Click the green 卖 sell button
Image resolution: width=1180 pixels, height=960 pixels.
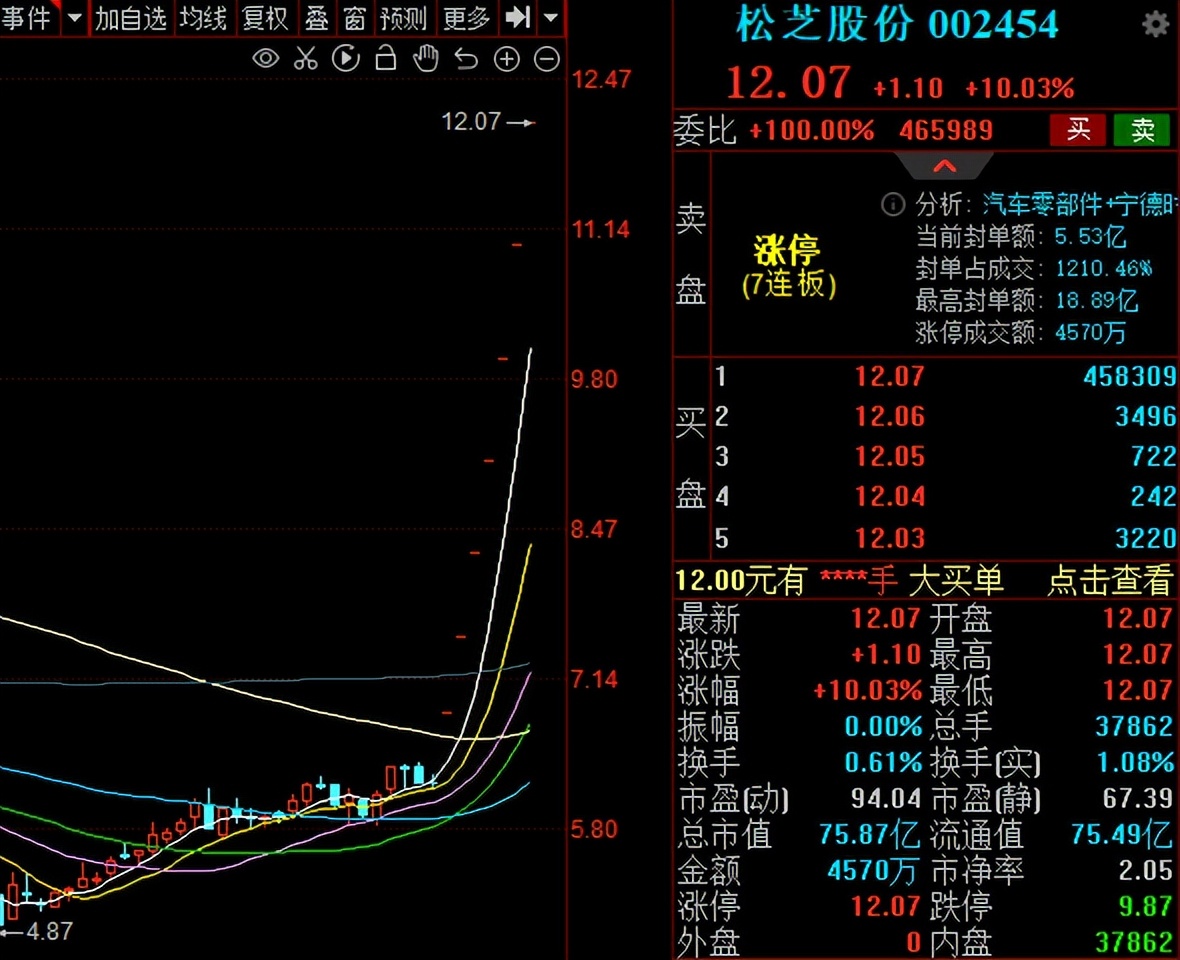1142,130
